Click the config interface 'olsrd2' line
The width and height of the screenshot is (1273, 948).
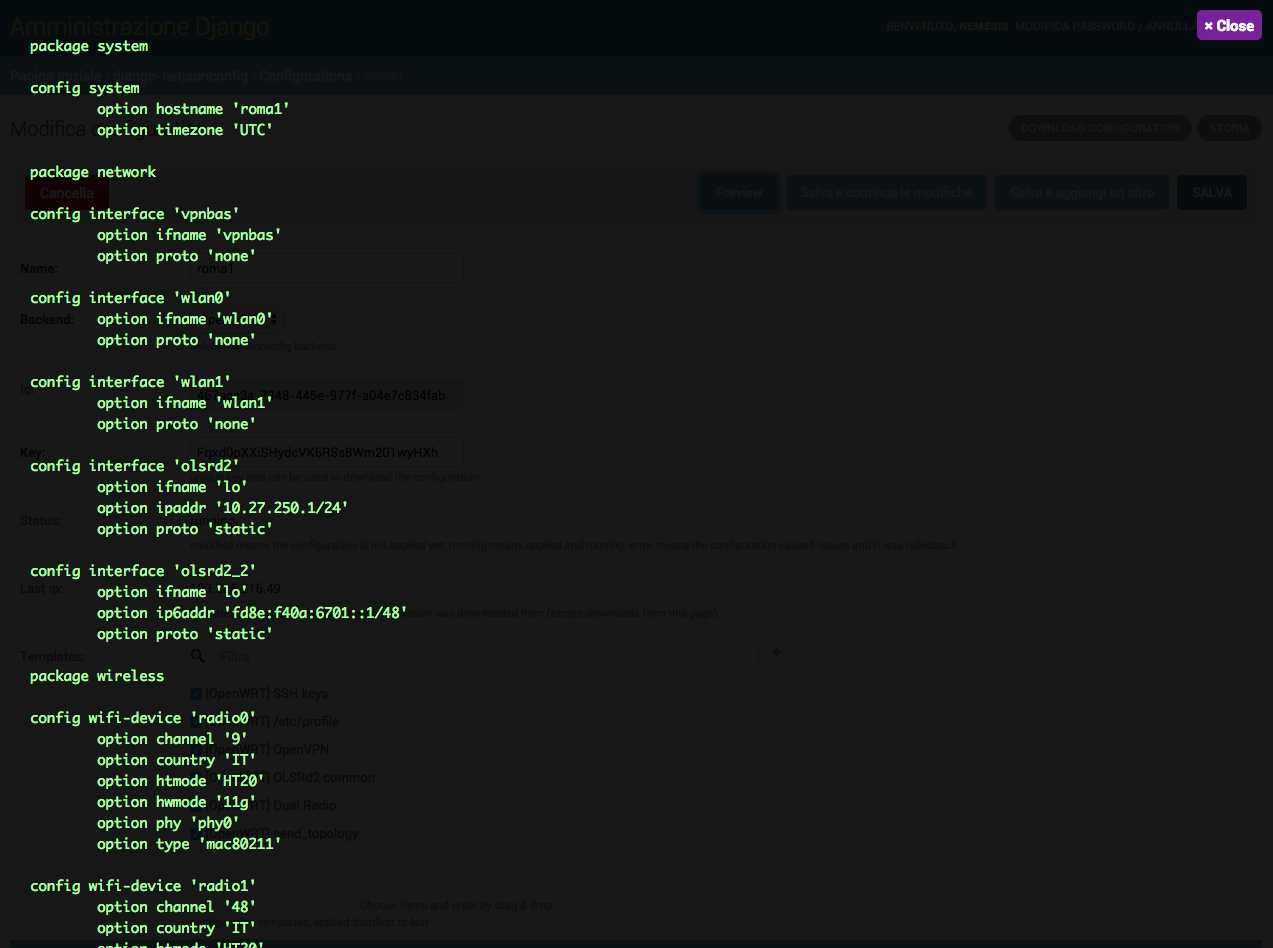[x=135, y=466]
